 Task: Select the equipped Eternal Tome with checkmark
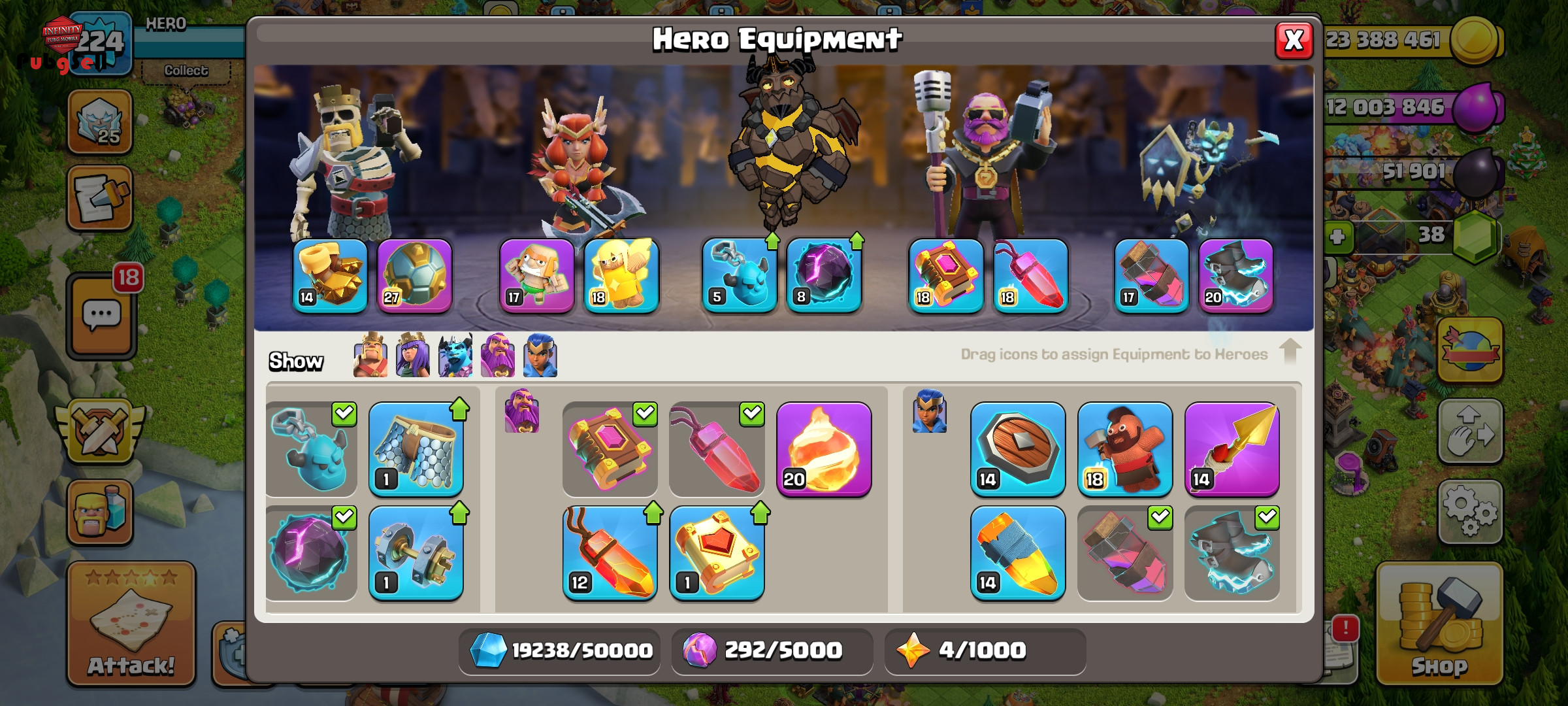pos(610,449)
